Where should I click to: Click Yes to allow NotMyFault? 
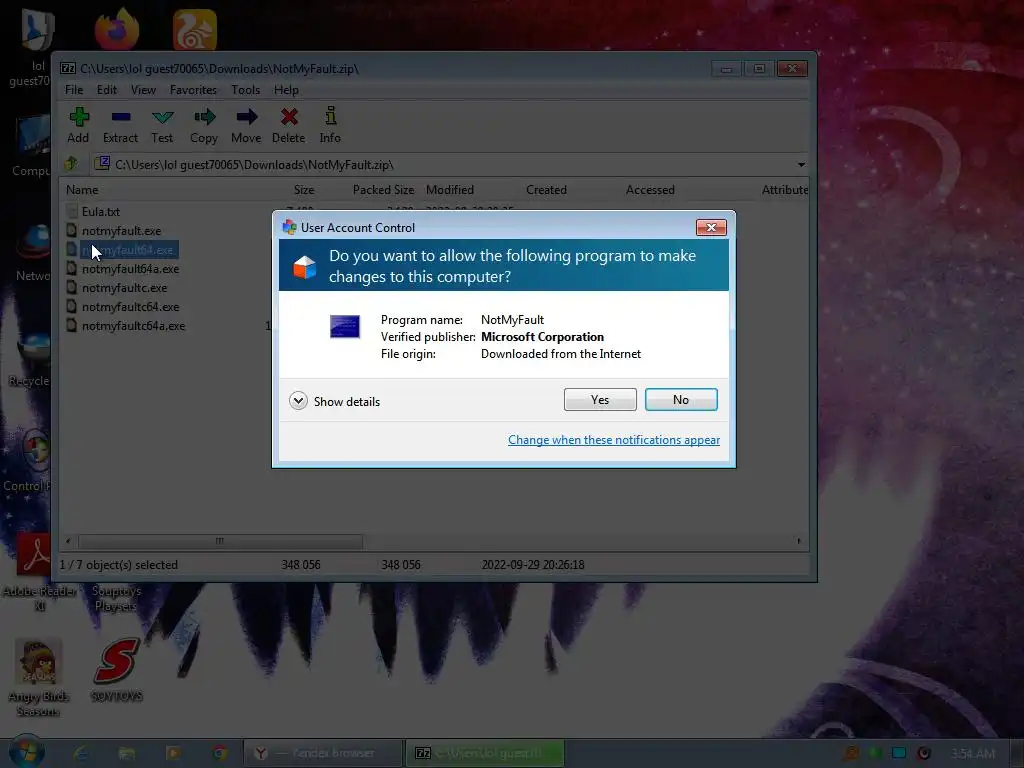pyautogui.click(x=600, y=400)
